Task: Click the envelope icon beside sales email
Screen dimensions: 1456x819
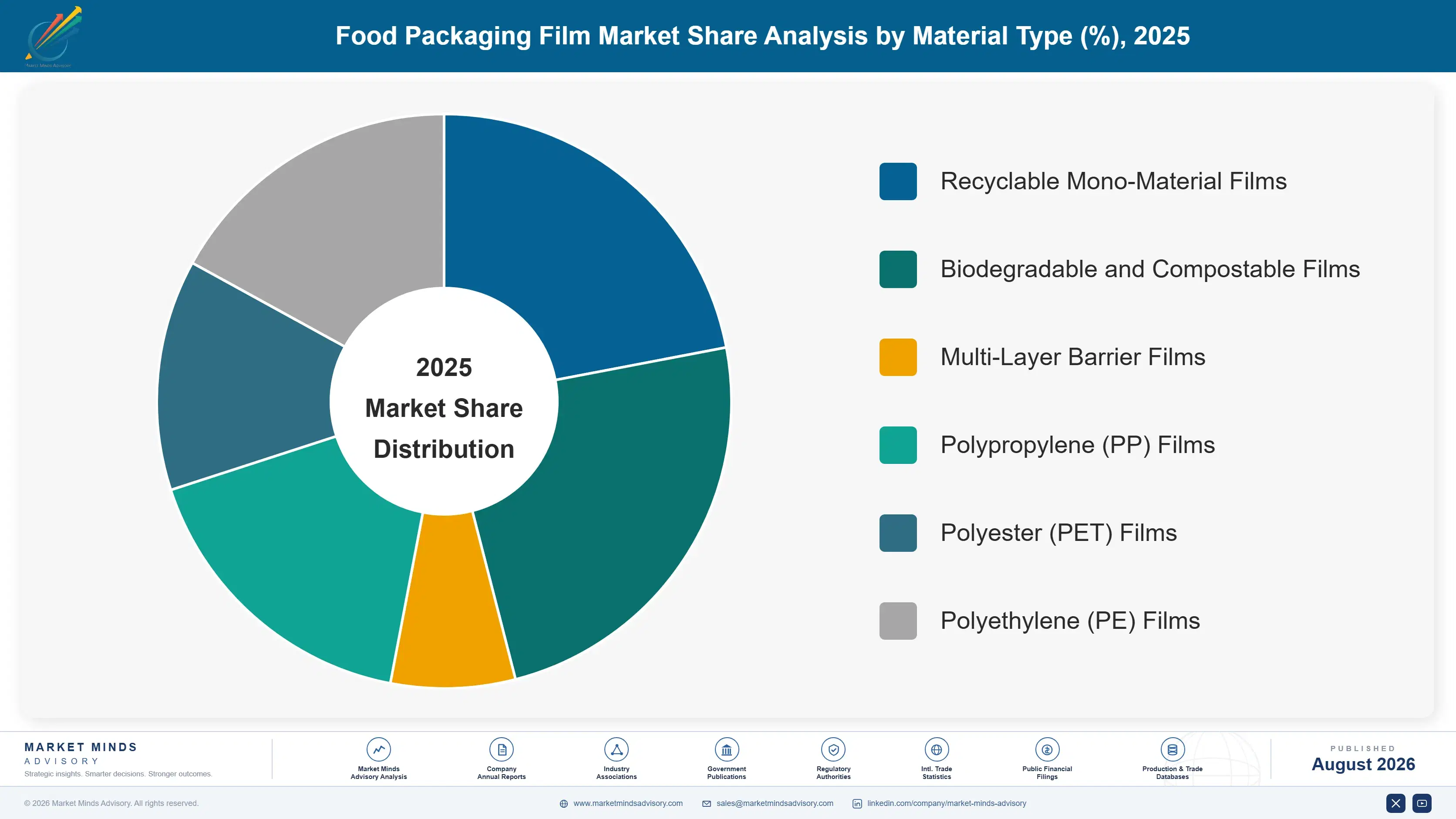Action: 707,804
